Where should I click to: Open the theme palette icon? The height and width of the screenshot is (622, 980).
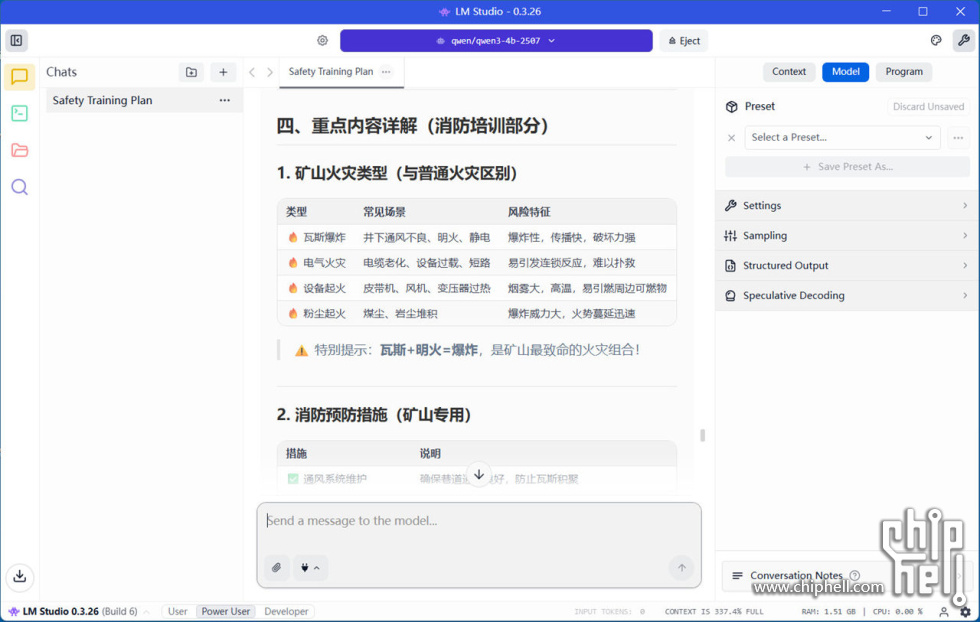936,41
